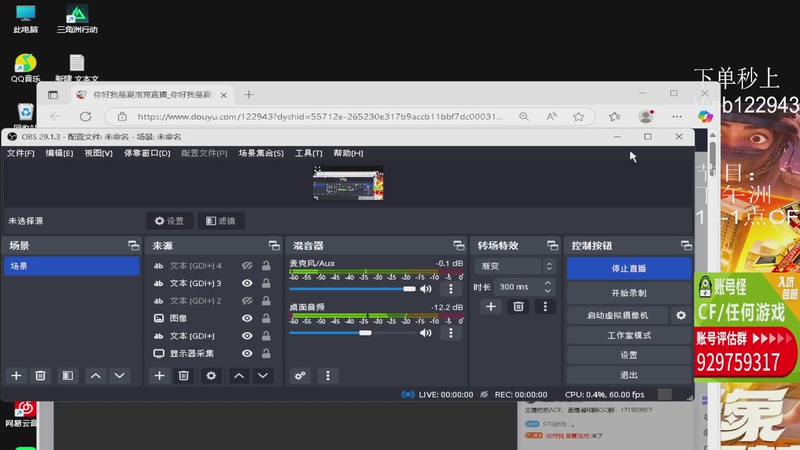Open the 帮助(H) menu
The height and width of the screenshot is (450, 800).
point(348,153)
